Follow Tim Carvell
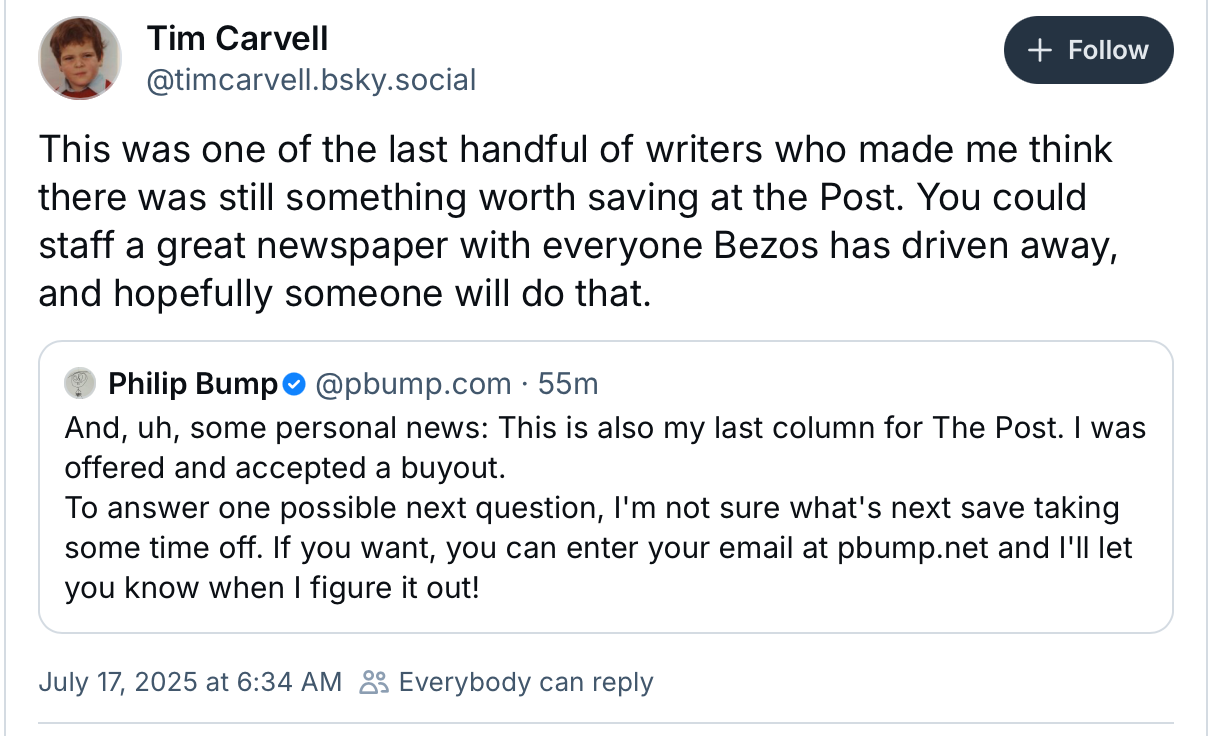This screenshot has width=1218, height=736. click(1088, 50)
